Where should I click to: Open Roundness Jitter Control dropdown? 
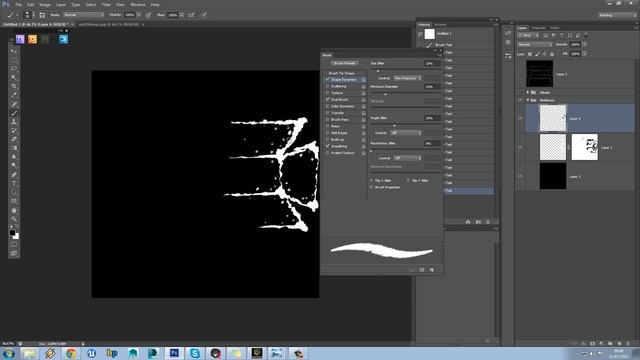coord(407,158)
